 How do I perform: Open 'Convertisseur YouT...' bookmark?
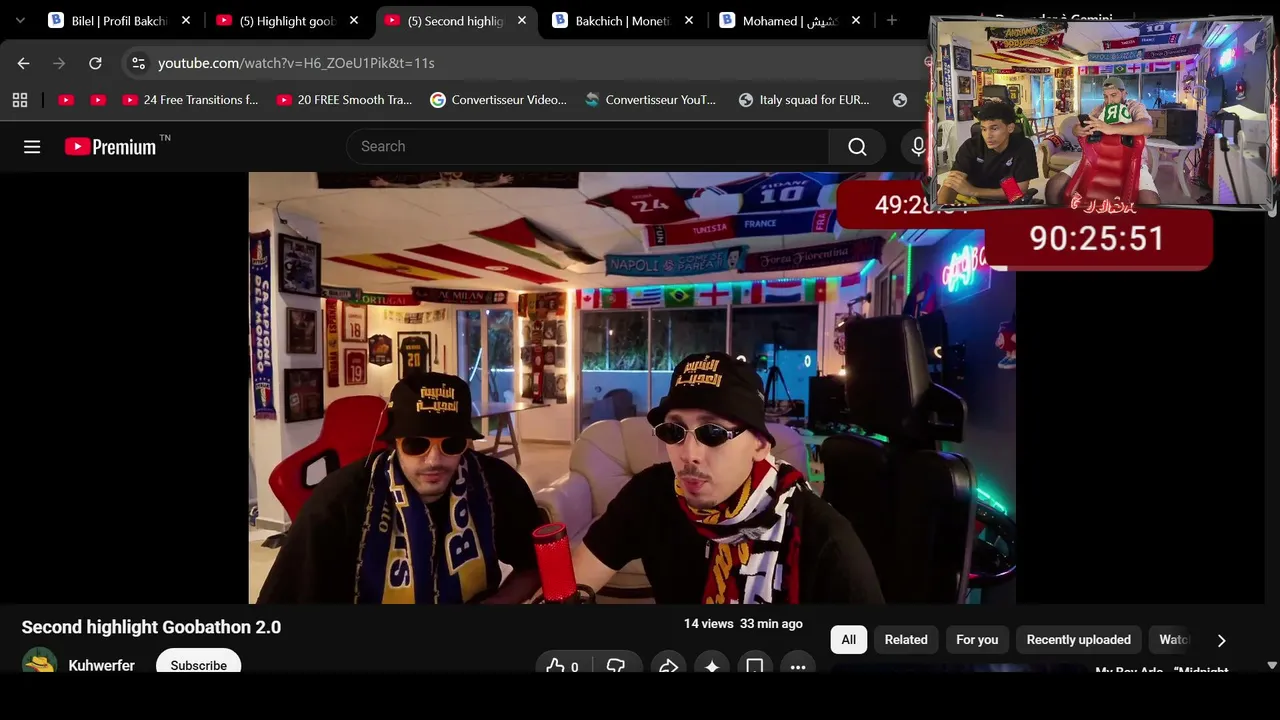[651, 100]
